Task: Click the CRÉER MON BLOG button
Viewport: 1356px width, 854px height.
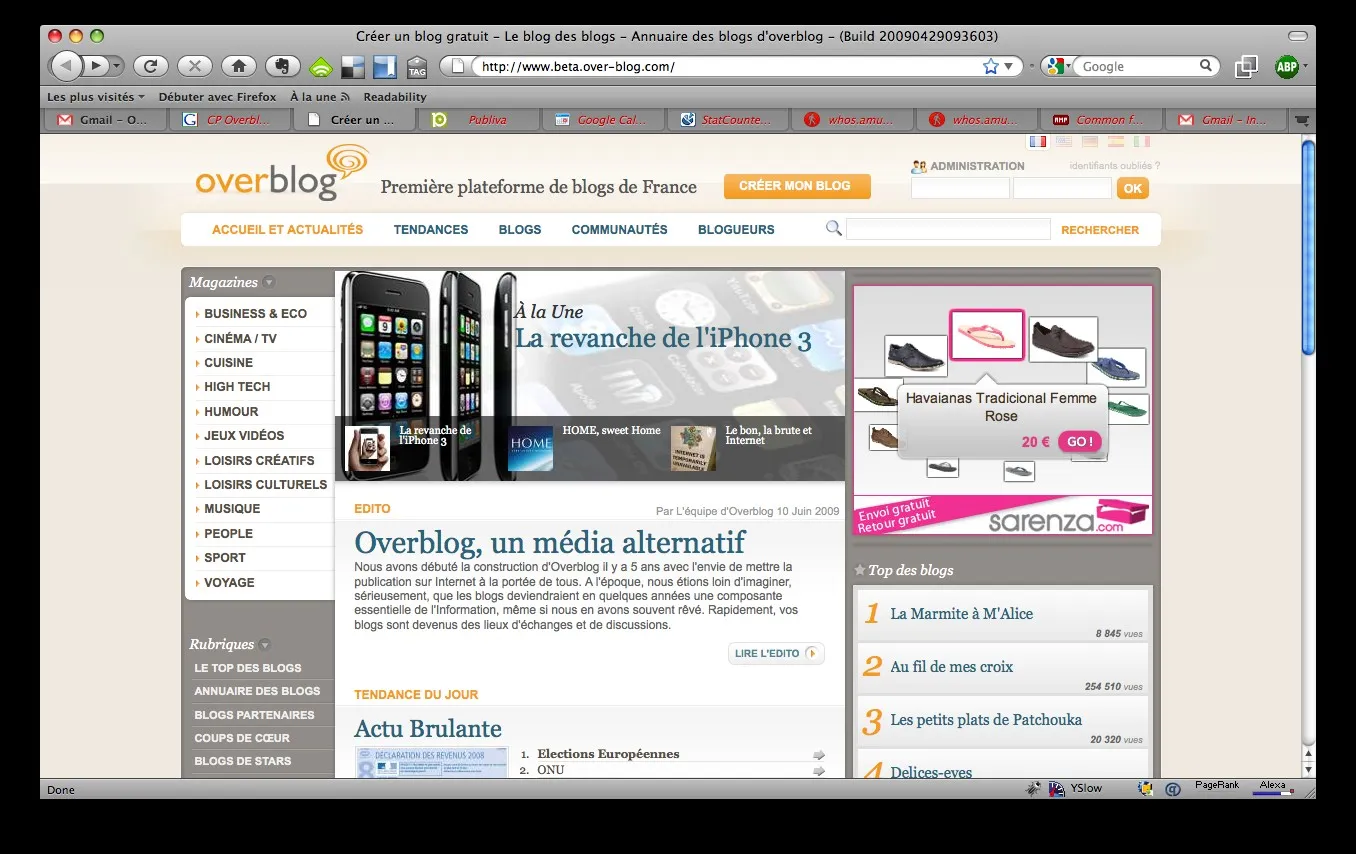Action: pos(797,186)
